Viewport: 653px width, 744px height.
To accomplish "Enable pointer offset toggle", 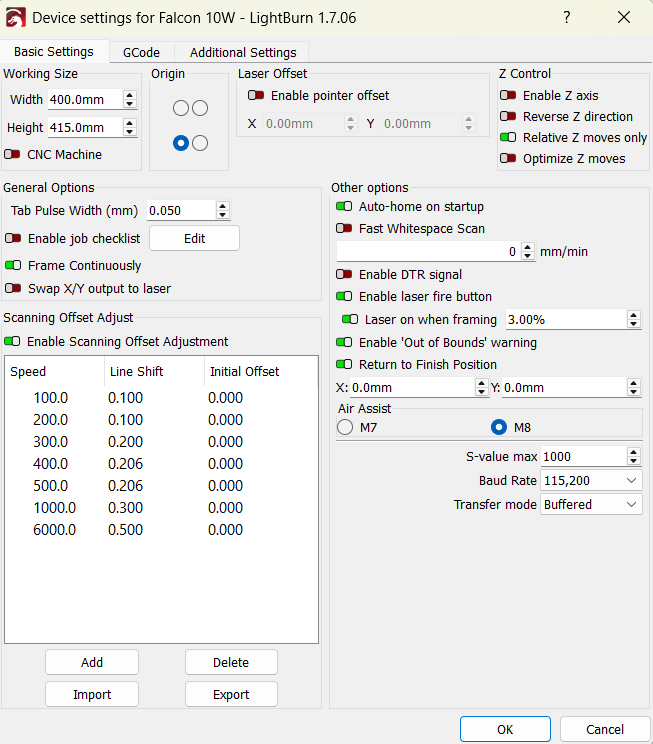I will click(x=256, y=95).
